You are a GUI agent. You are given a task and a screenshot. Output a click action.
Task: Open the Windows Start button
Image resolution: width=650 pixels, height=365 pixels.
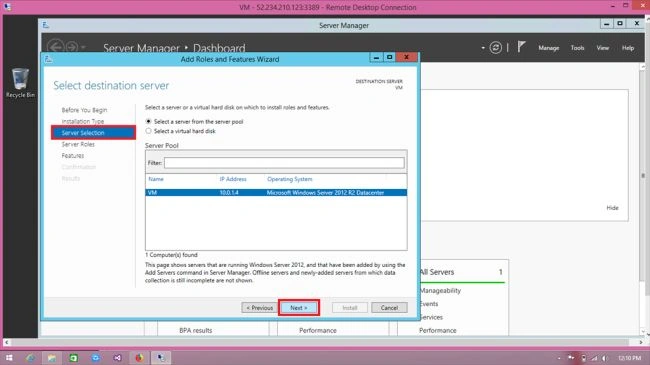(9, 358)
